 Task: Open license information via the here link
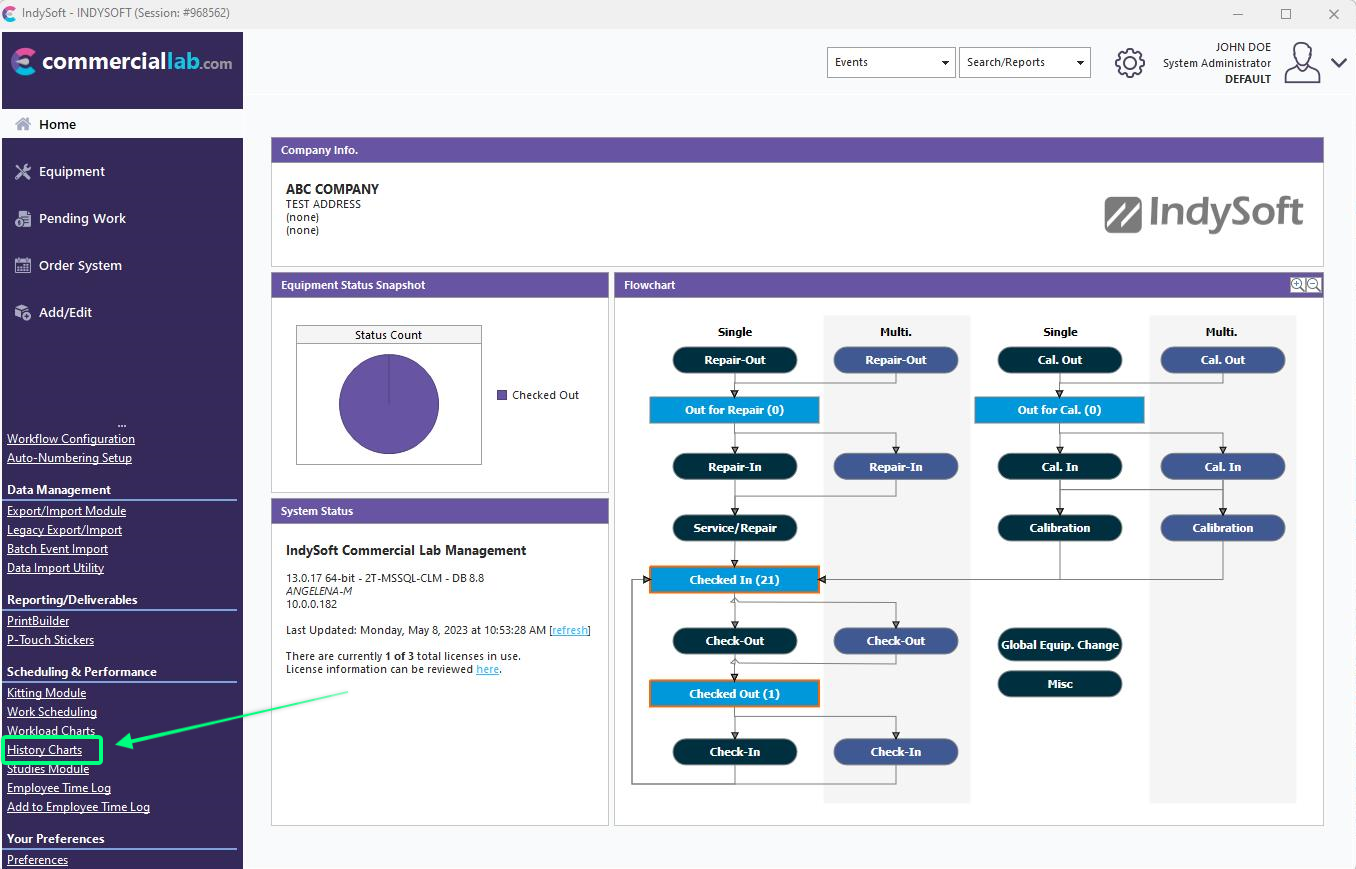(x=487, y=670)
